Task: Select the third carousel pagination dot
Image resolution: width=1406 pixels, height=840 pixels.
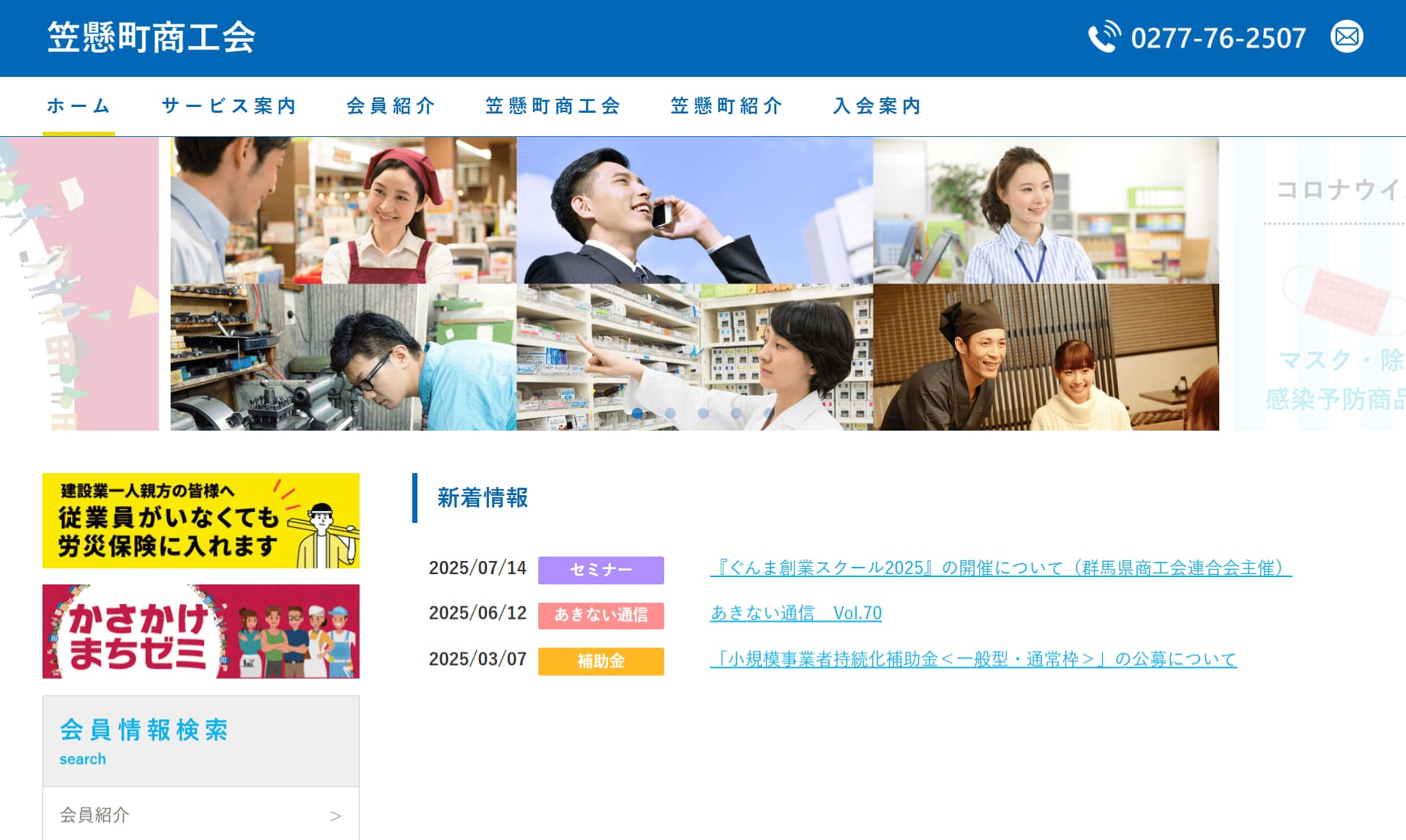Action: click(x=703, y=413)
